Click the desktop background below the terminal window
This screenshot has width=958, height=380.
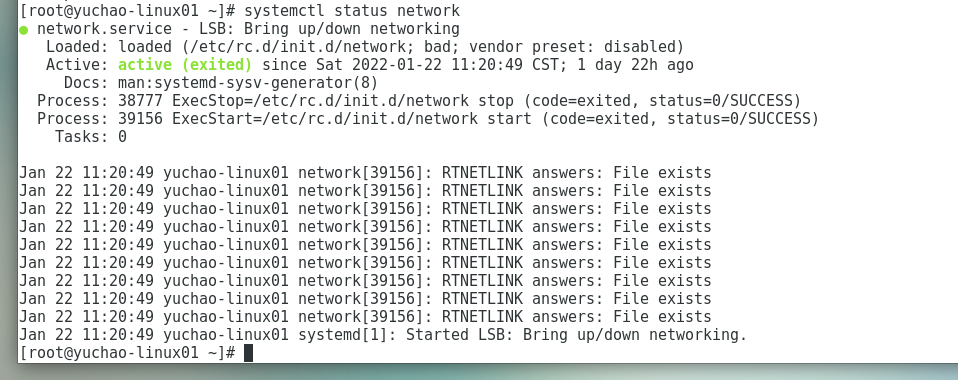(x=479, y=372)
